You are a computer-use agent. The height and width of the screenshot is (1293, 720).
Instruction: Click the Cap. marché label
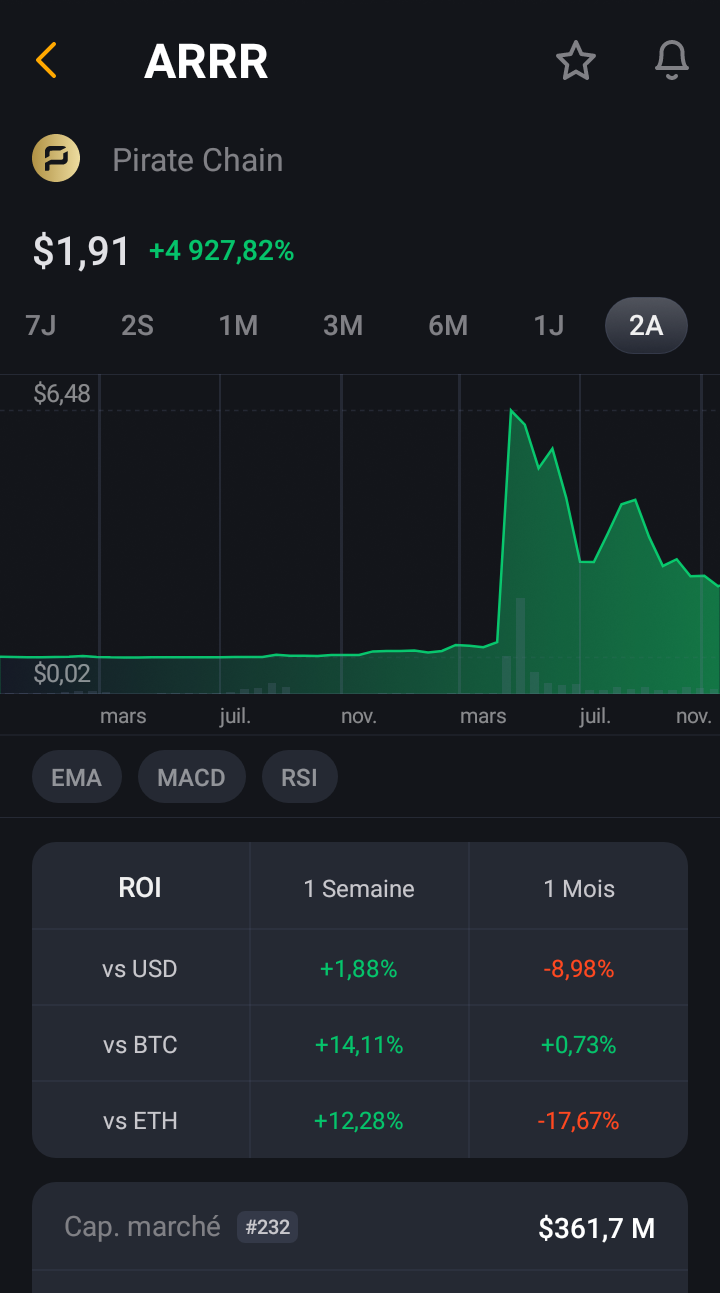pos(142,1227)
